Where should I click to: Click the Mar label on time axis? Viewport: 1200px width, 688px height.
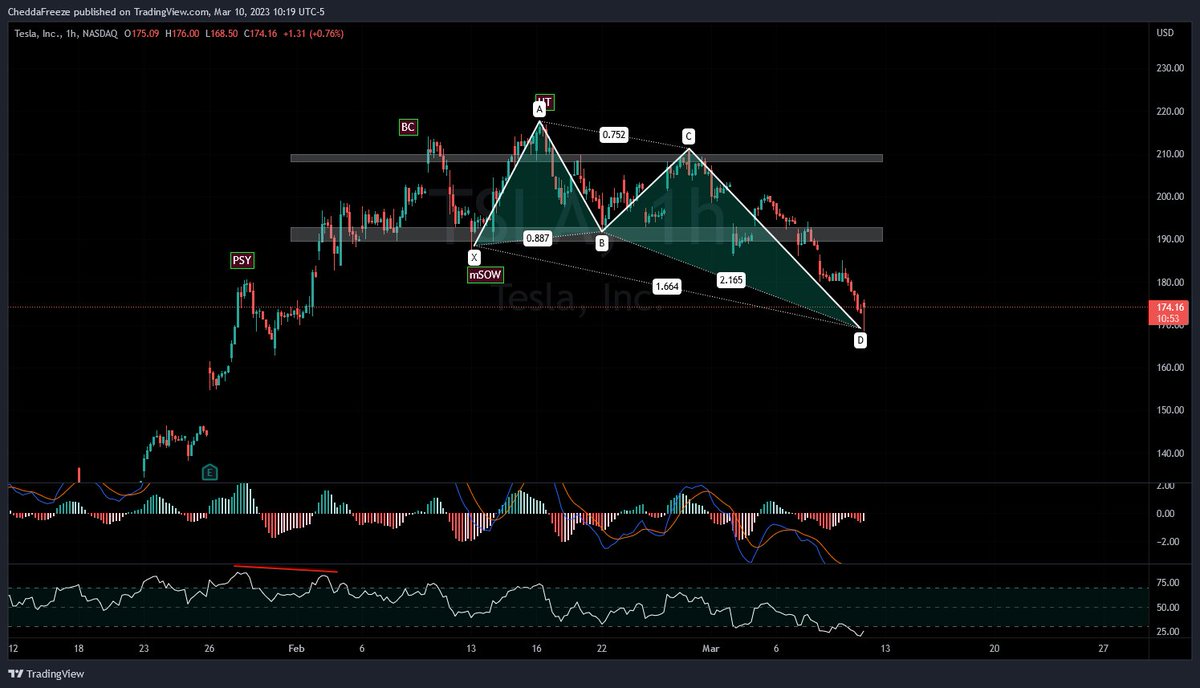tap(710, 649)
